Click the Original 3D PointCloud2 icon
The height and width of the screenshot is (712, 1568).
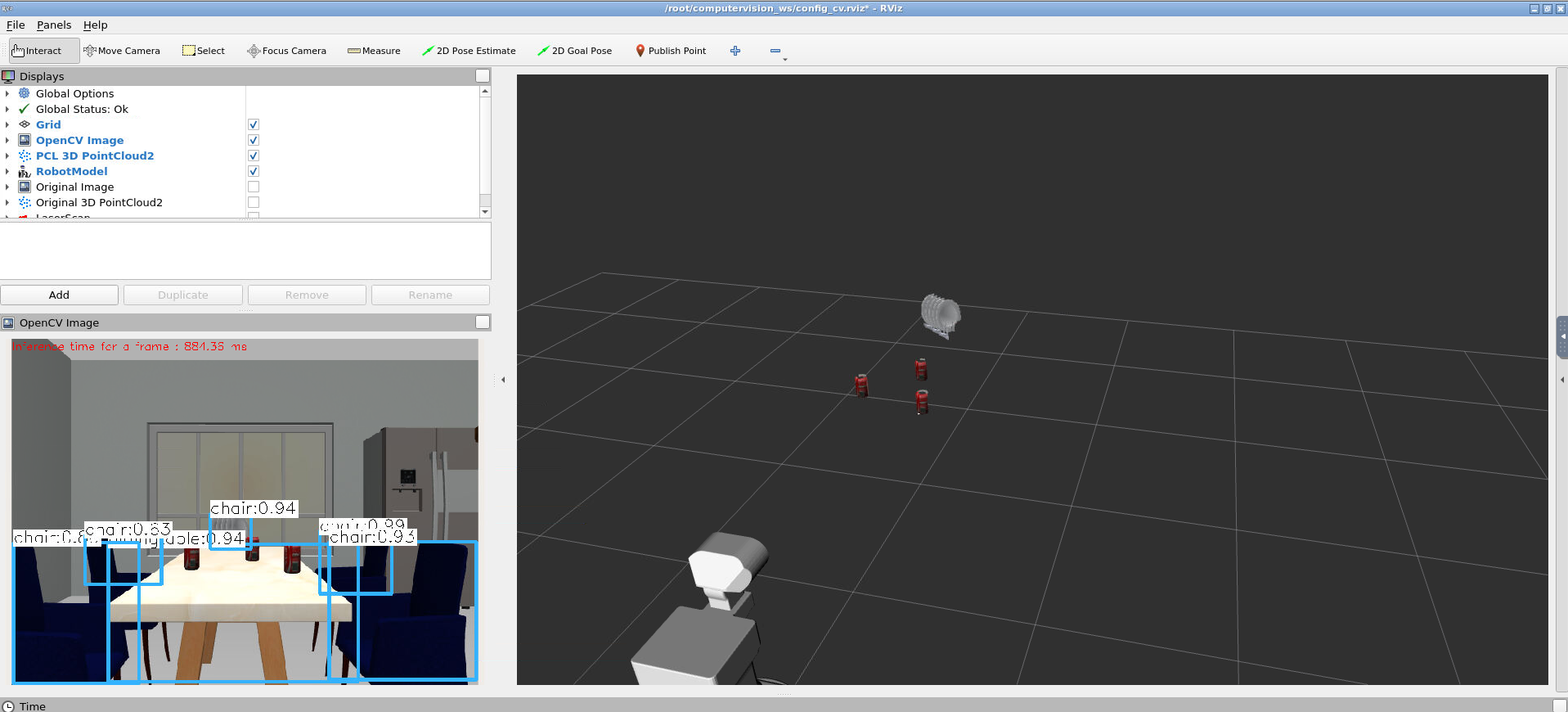pyautogui.click(x=25, y=202)
